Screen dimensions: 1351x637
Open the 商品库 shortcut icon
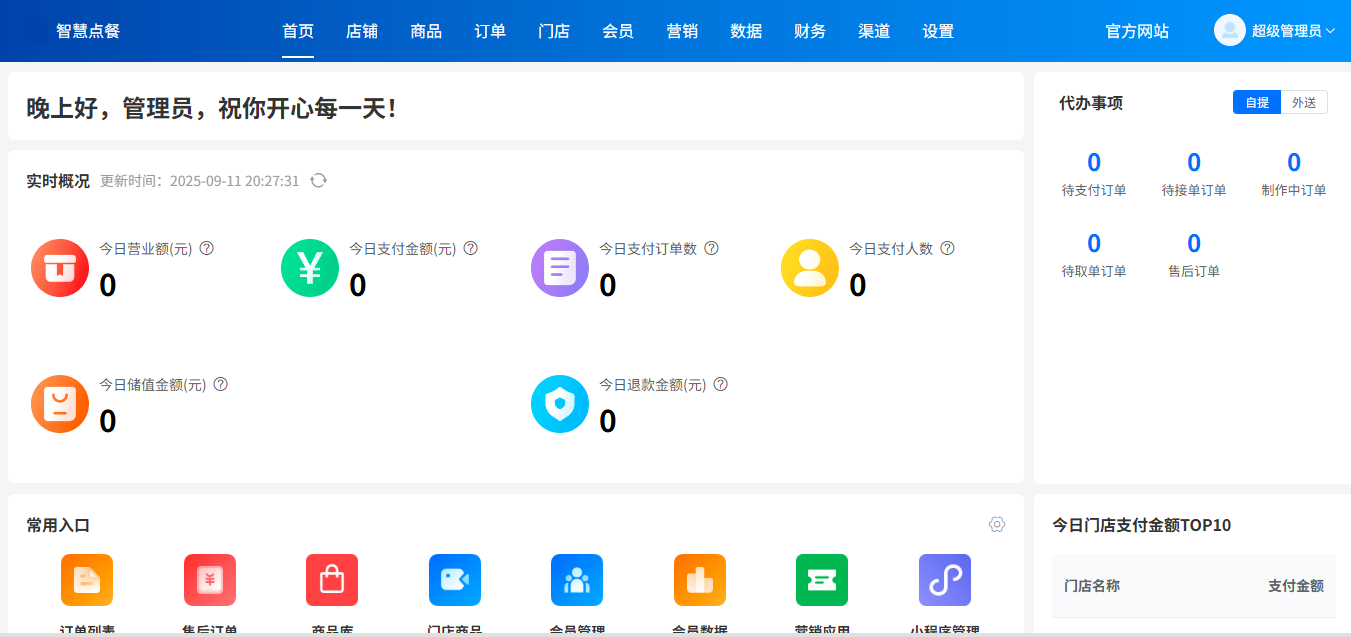tap(332, 580)
